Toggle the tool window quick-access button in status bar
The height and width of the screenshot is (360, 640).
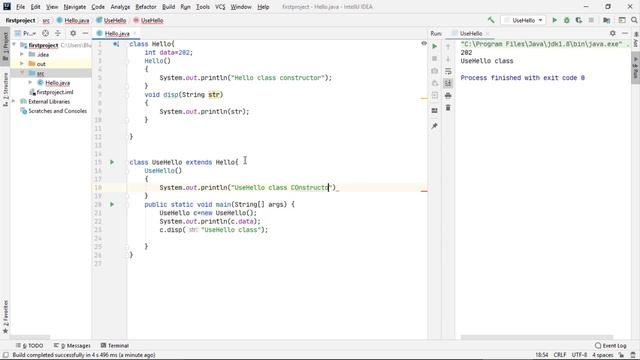point(6,355)
